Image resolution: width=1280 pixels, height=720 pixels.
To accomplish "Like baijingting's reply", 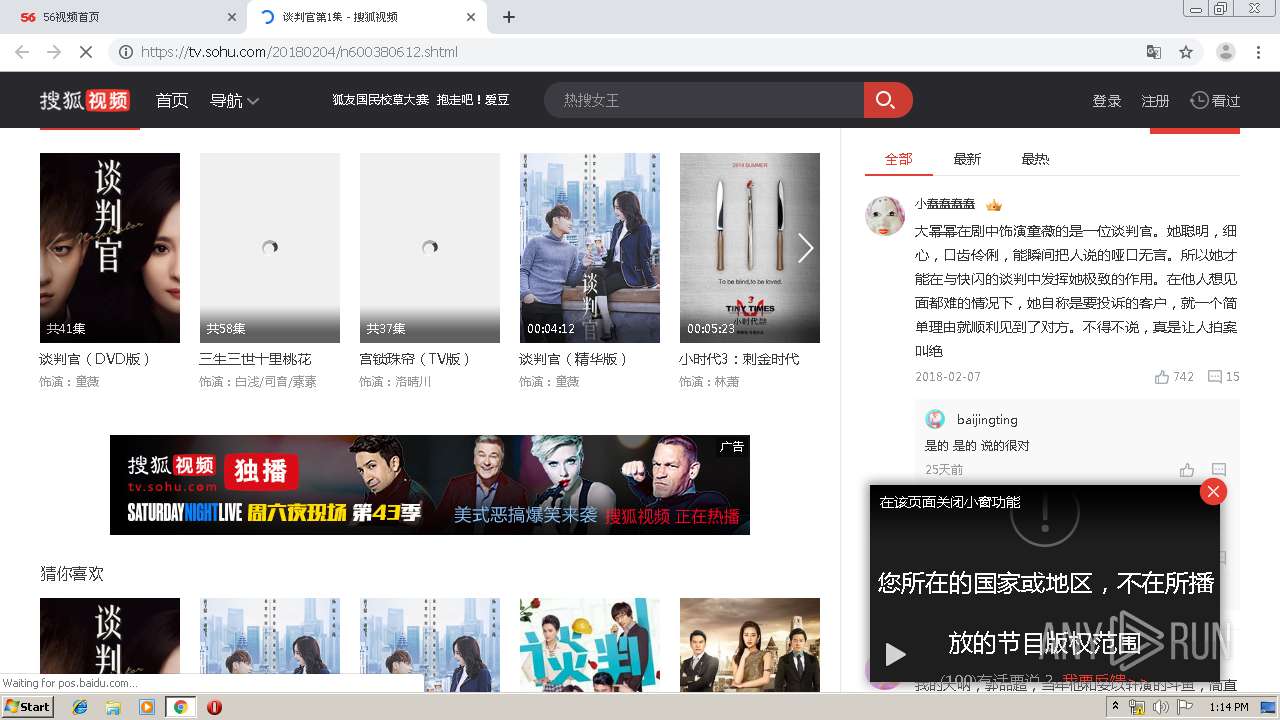I will [x=1187, y=470].
